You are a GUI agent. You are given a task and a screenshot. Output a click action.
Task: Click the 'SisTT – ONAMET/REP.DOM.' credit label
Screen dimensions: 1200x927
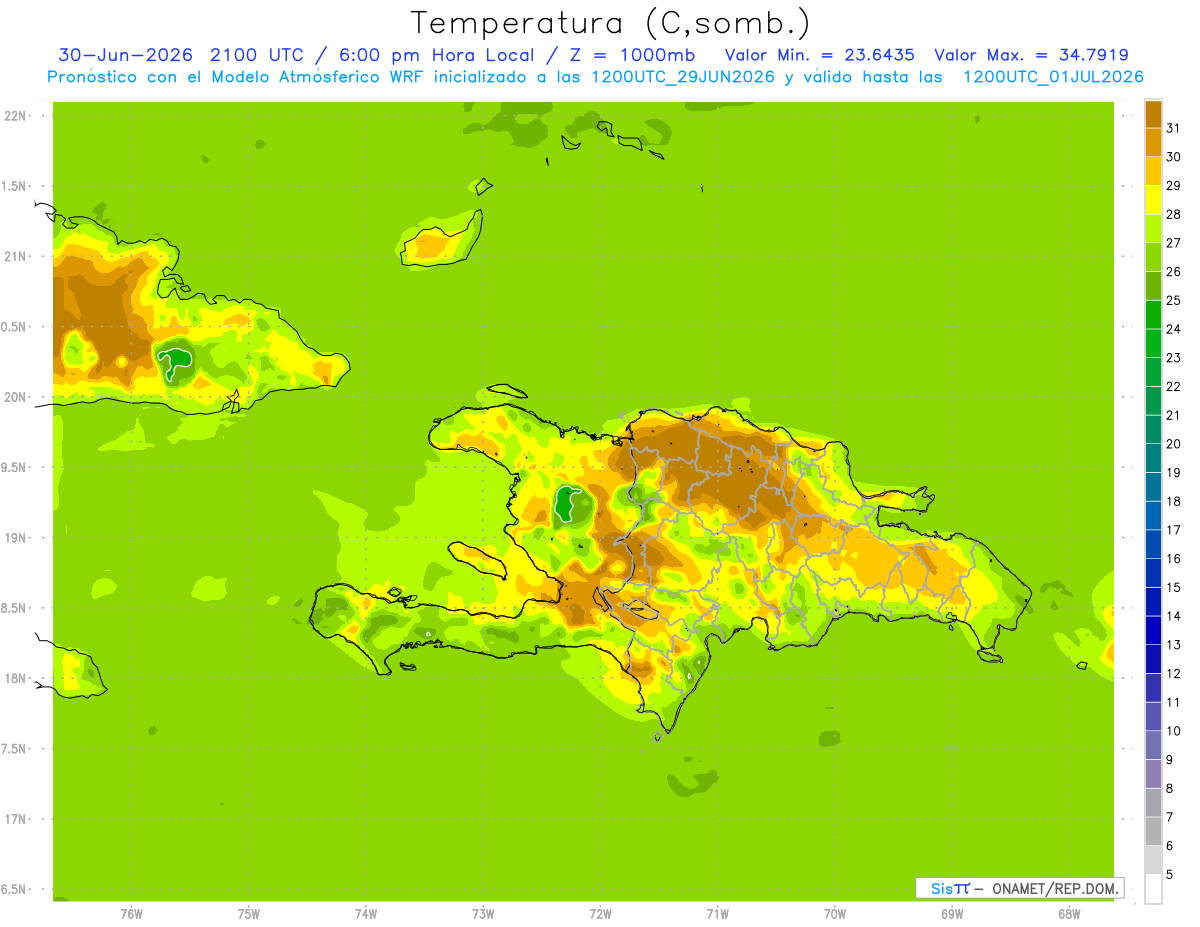[x=1019, y=888]
